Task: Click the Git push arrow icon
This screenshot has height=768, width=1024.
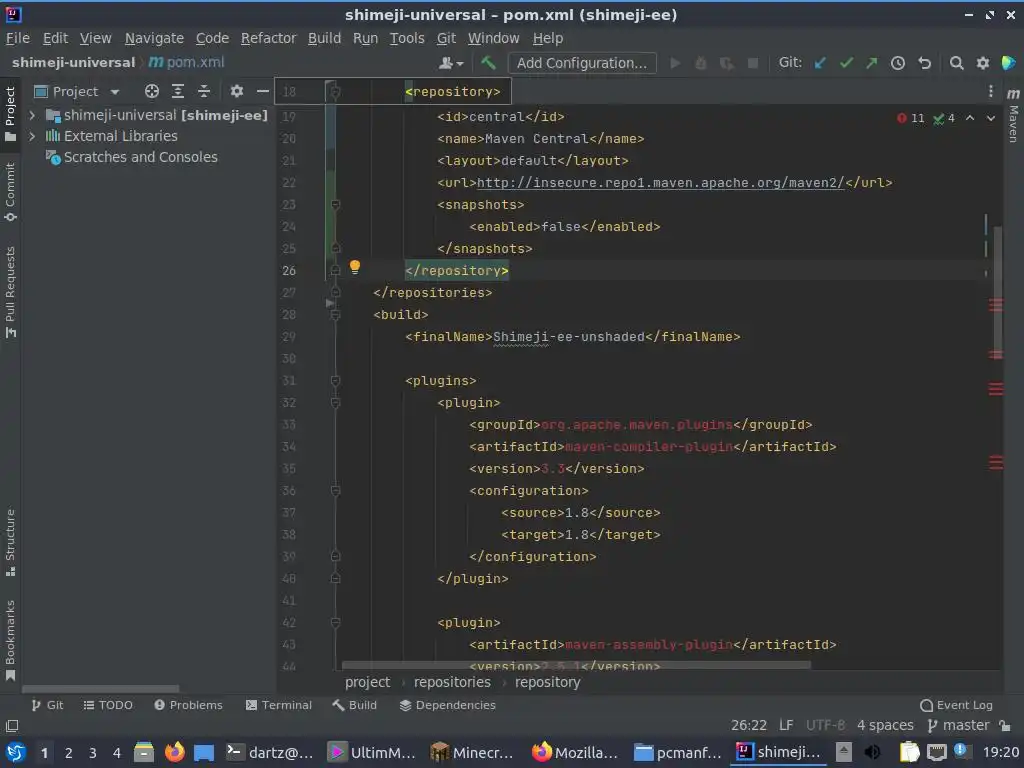Action: 872,63
